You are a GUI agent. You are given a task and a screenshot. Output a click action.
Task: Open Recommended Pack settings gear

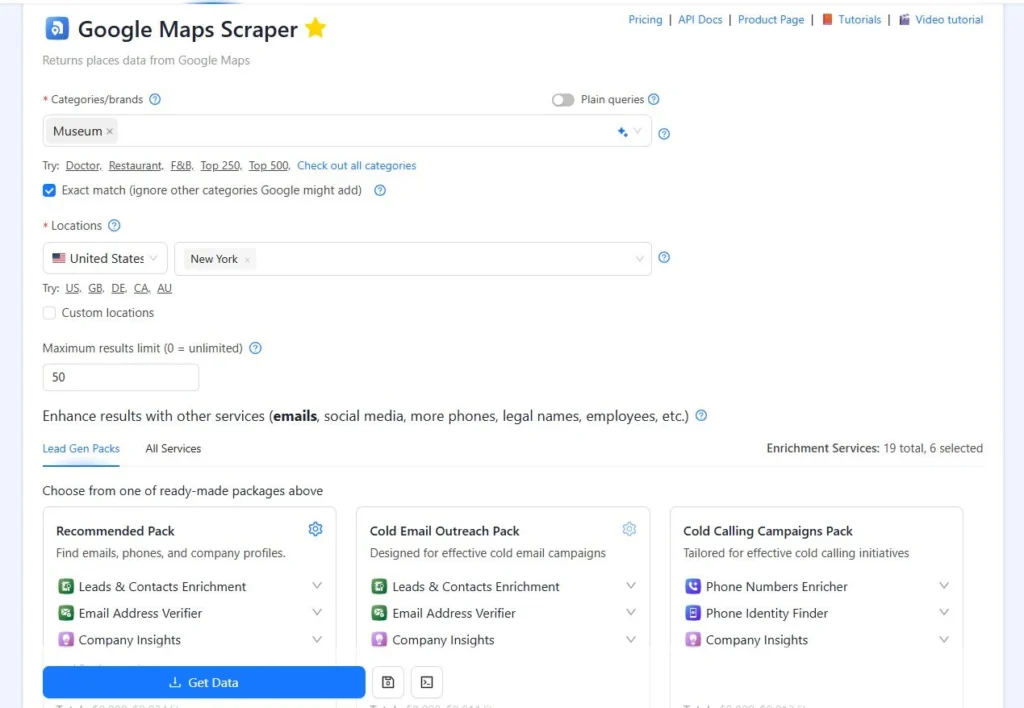coord(315,529)
